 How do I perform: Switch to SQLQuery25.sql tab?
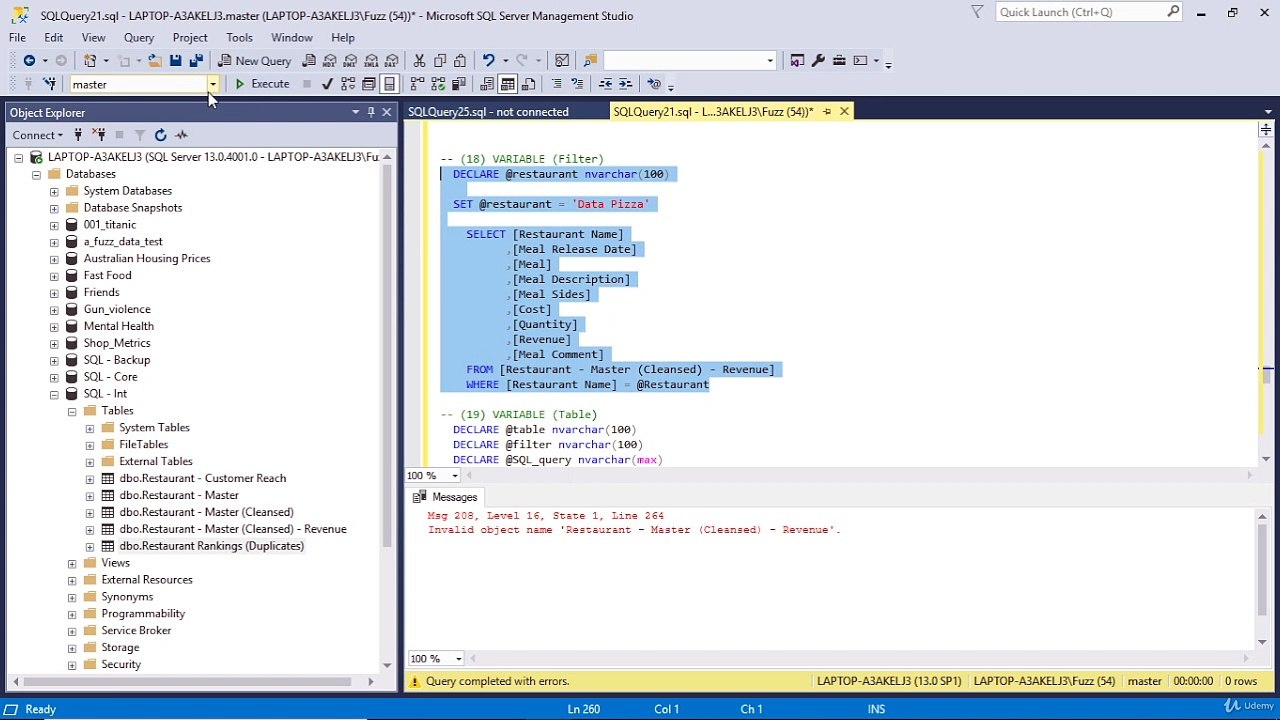coord(488,112)
